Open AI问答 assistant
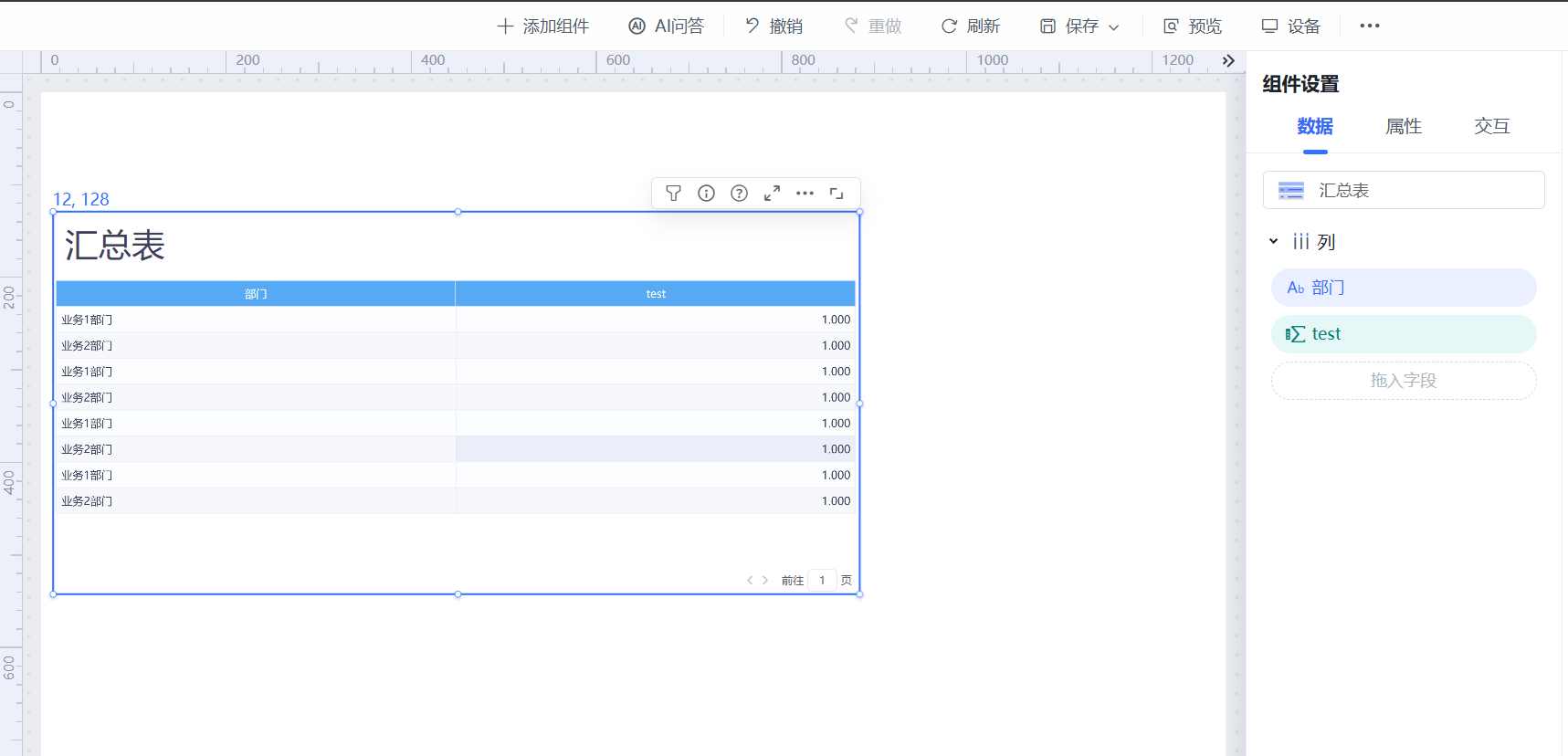 pyautogui.click(x=667, y=26)
